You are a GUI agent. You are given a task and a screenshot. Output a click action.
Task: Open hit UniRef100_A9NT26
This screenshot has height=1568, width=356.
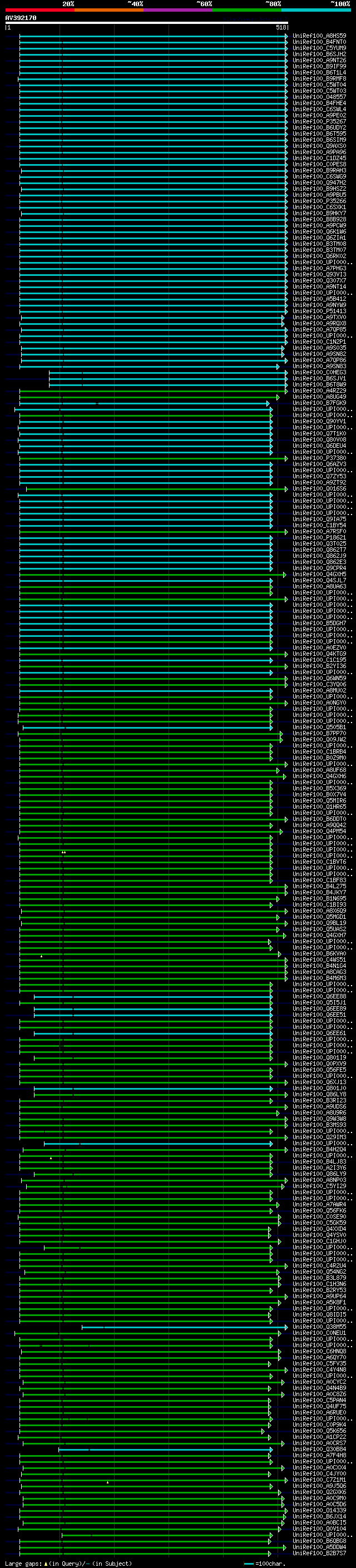[x=319, y=60]
